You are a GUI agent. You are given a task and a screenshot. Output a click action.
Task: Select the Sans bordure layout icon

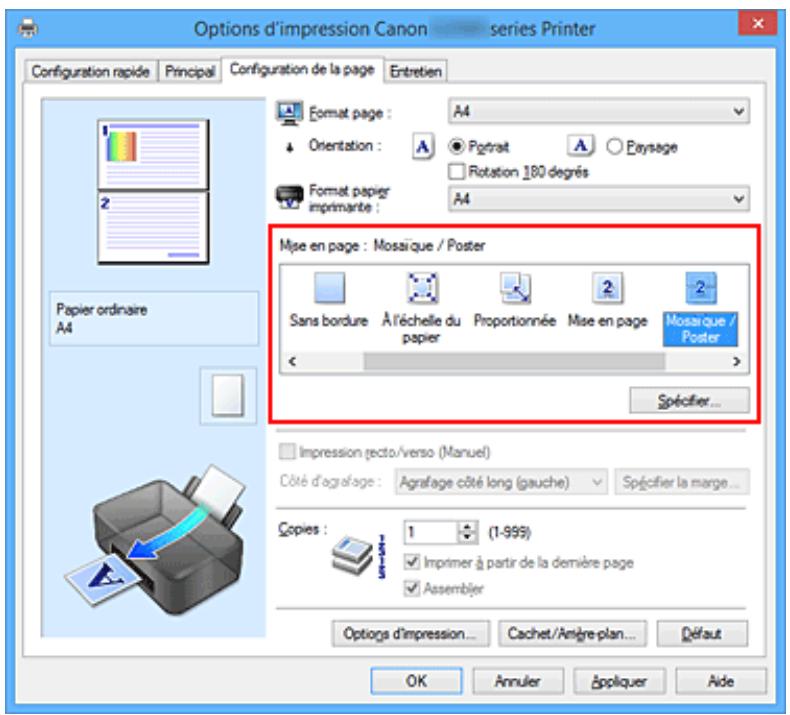coord(330,288)
